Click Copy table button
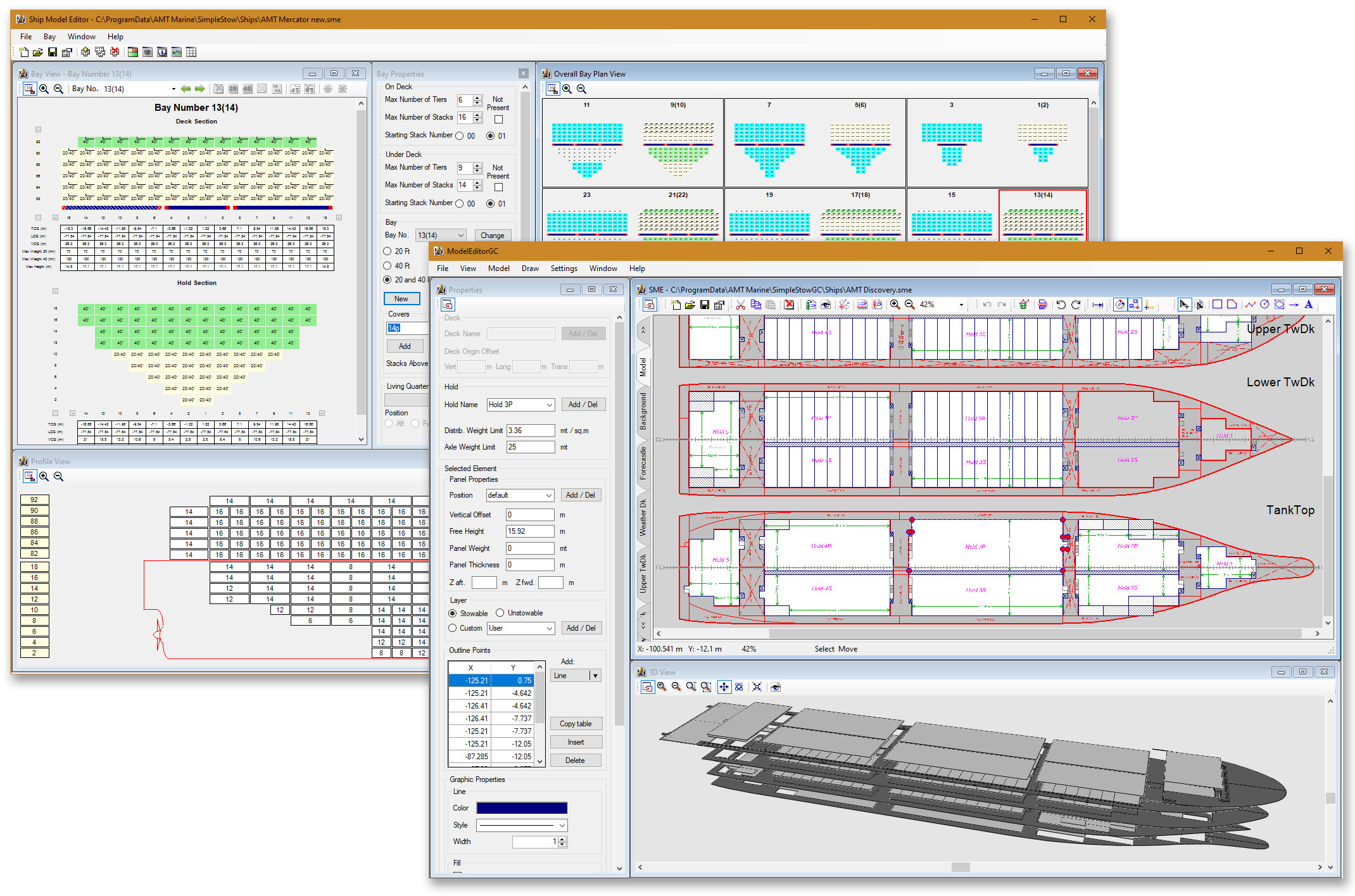 [576, 724]
